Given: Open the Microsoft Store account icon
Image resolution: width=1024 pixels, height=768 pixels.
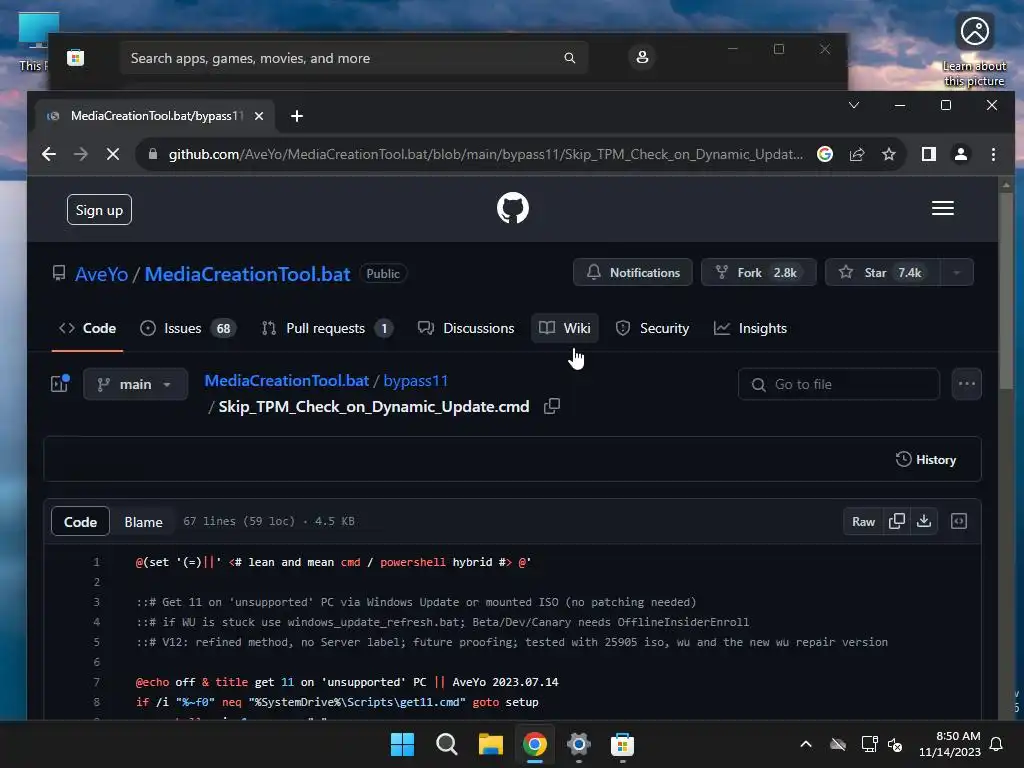Looking at the screenshot, I should [x=643, y=57].
